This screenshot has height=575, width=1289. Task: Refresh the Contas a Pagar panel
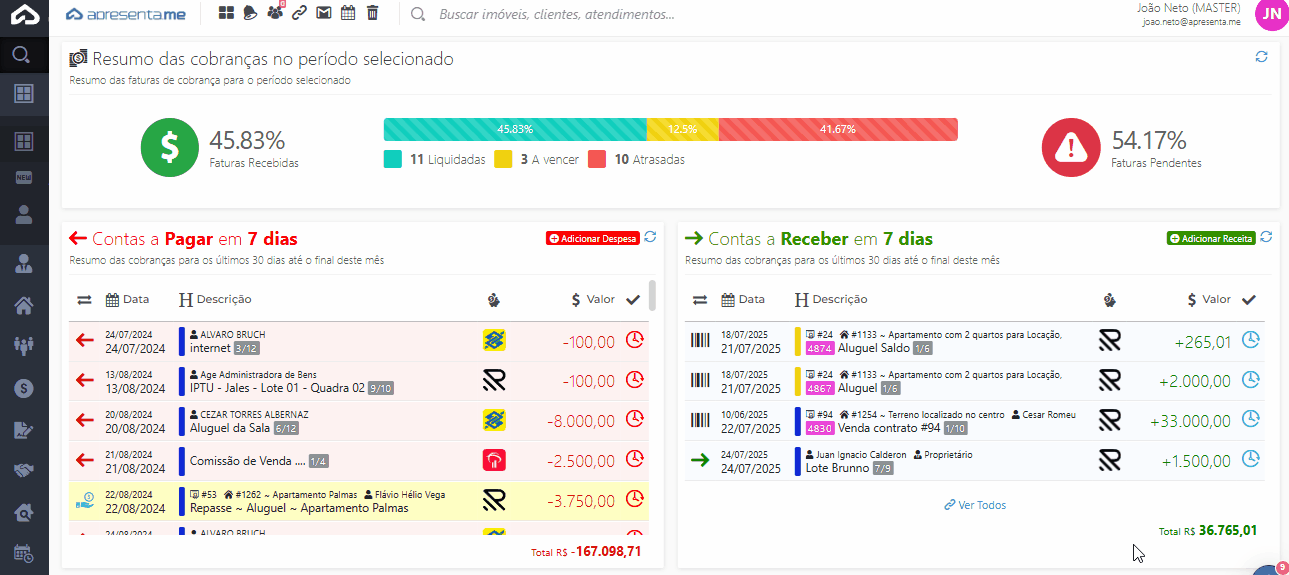pos(650,237)
